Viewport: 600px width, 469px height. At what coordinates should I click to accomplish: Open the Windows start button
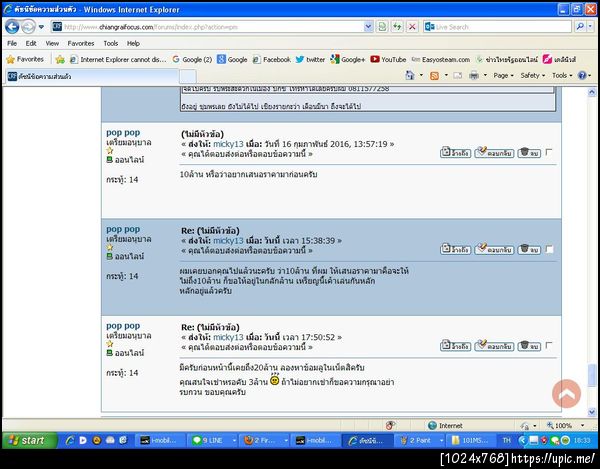[29, 440]
